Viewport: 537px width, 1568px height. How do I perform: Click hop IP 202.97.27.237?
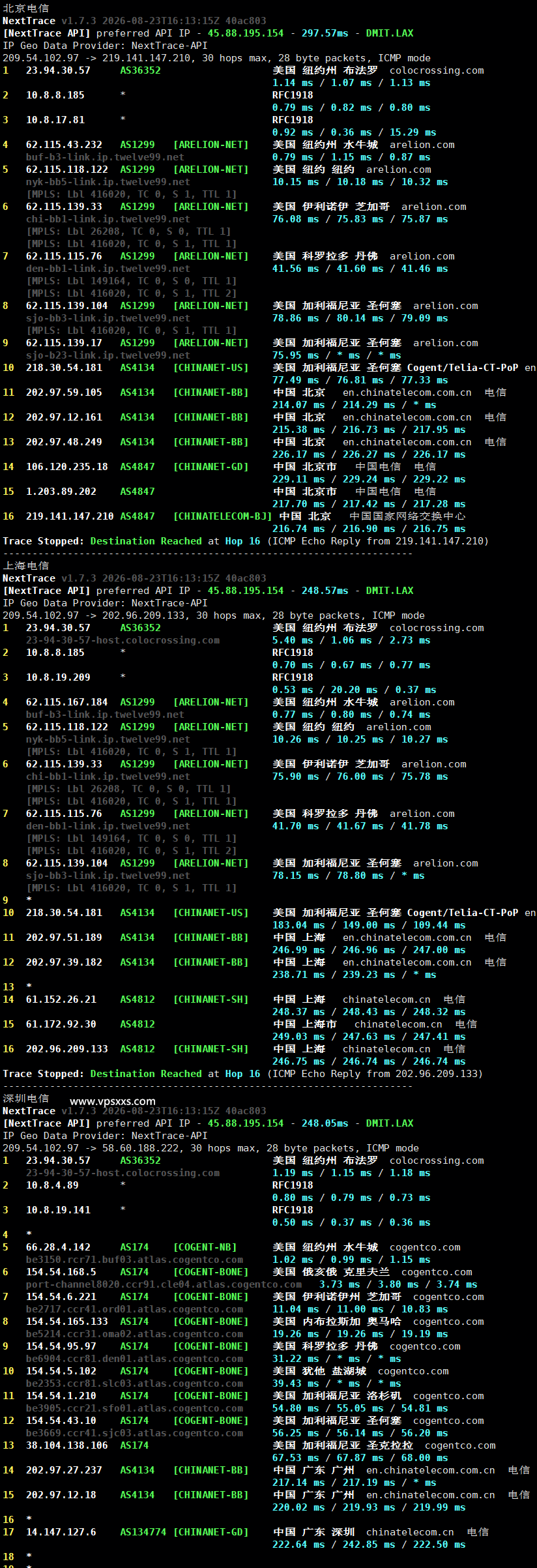[x=64, y=1470]
